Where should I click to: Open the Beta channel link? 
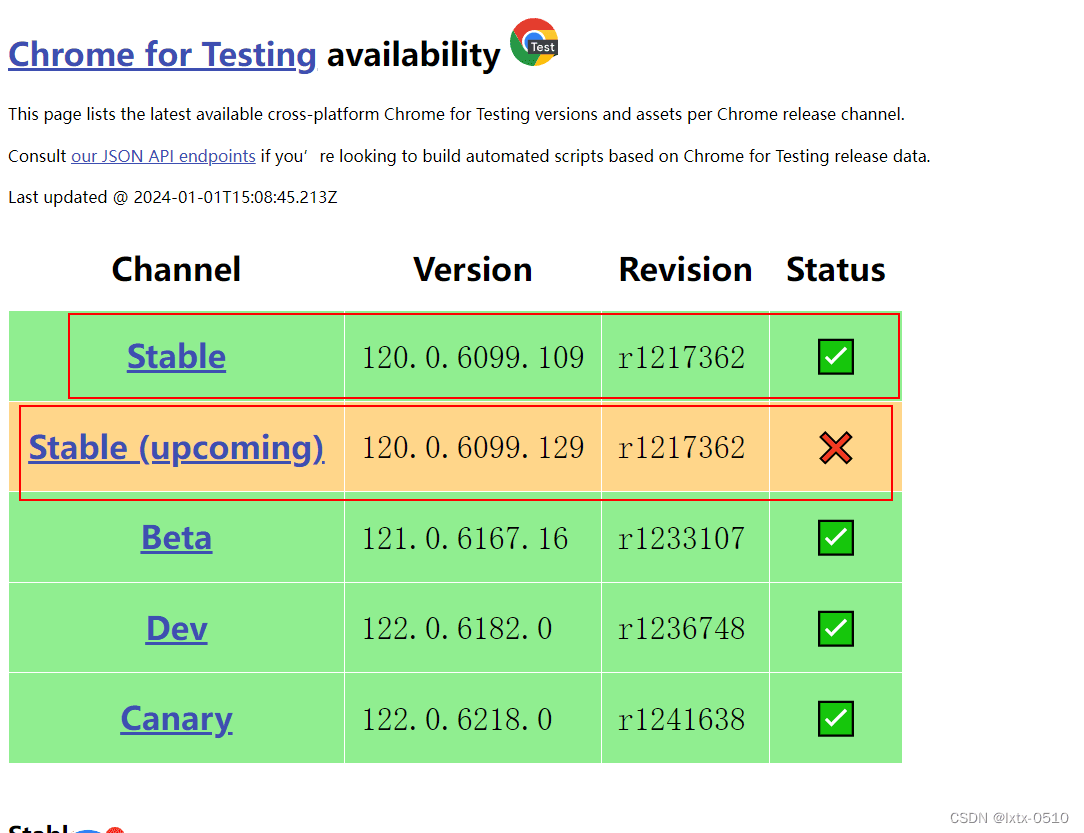point(176,538)
